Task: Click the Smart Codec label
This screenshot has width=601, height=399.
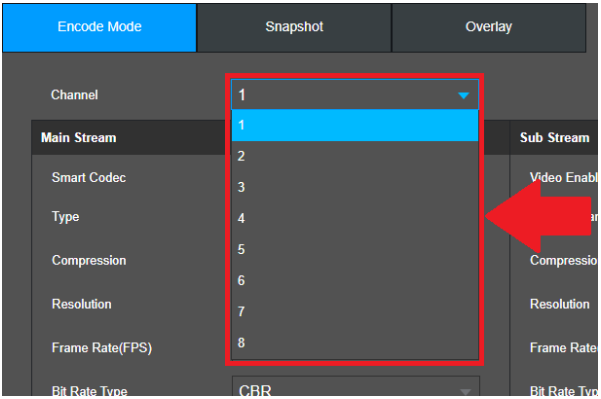Action: point(89,178)
